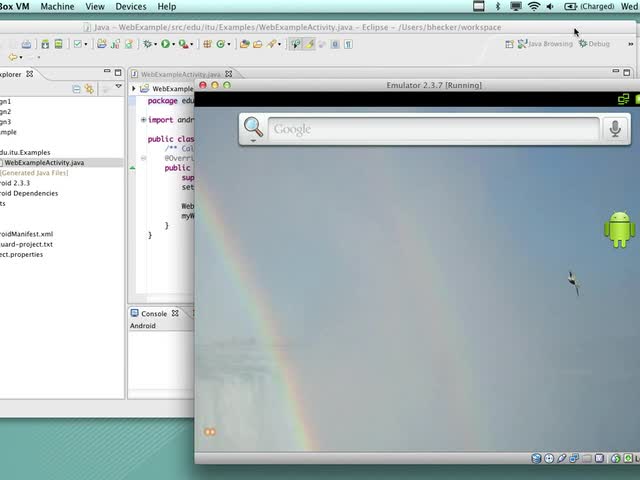Open the View menu

coord(95,7)
